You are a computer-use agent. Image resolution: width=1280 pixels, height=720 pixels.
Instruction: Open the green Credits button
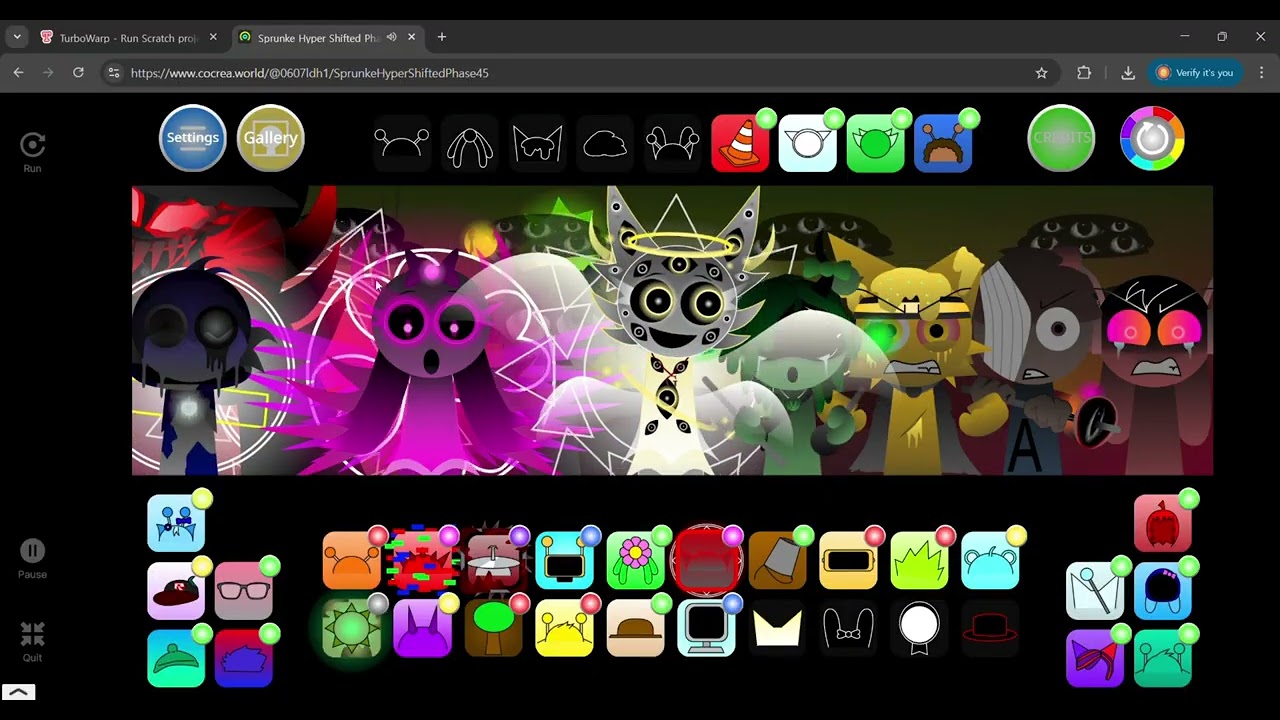tap(1061, 138)
